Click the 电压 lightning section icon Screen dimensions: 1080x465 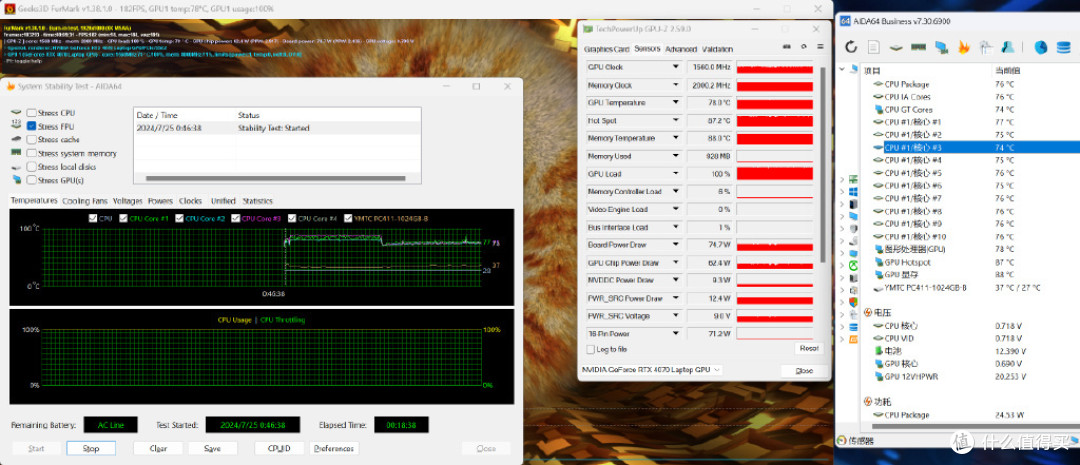tap(867, 313)
